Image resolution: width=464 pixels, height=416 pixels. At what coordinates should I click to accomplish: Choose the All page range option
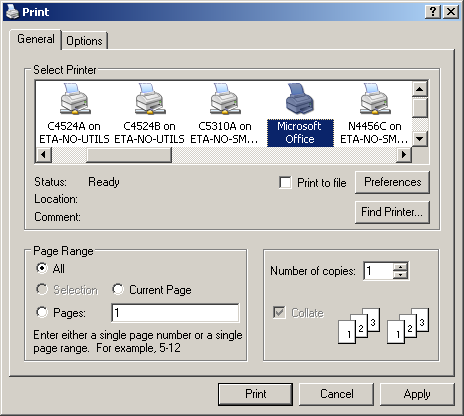(x=42, y=268)
